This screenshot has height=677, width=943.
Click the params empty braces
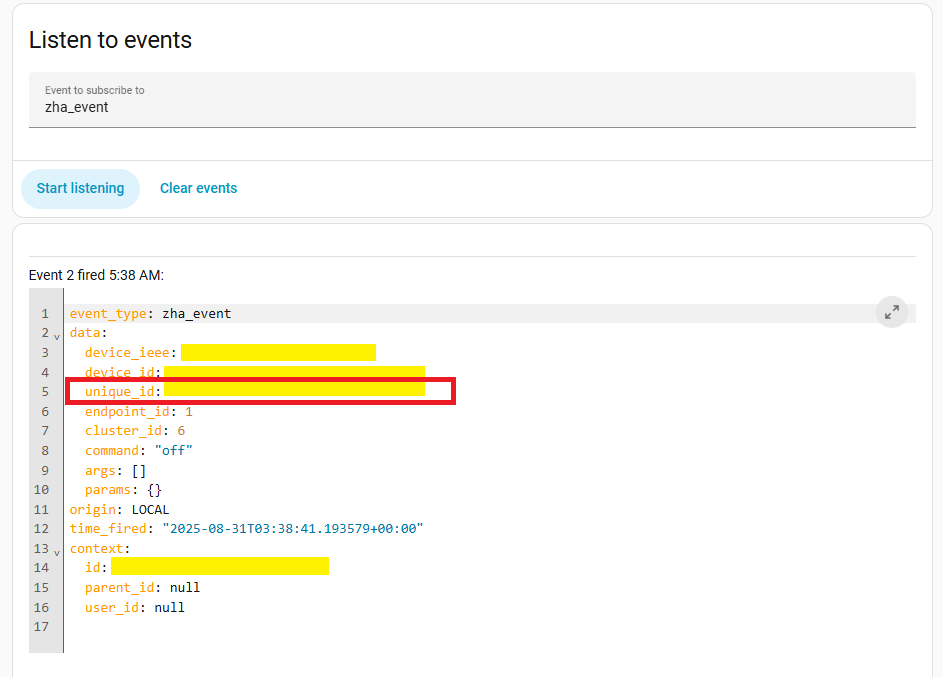point(154,490)
